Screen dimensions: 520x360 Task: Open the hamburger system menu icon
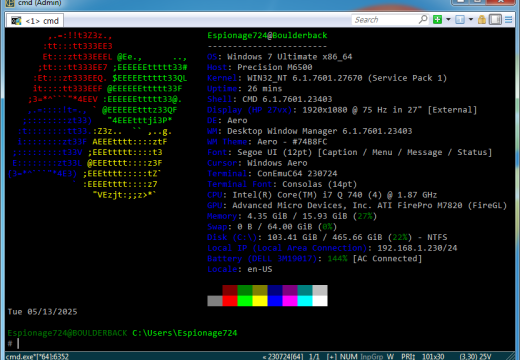(x=509, y=20)
